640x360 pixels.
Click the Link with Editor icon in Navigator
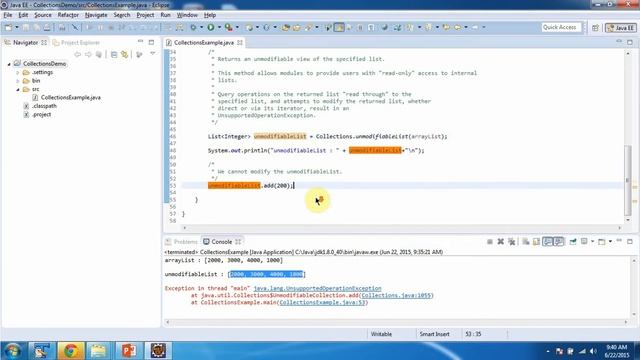(124, 54)
